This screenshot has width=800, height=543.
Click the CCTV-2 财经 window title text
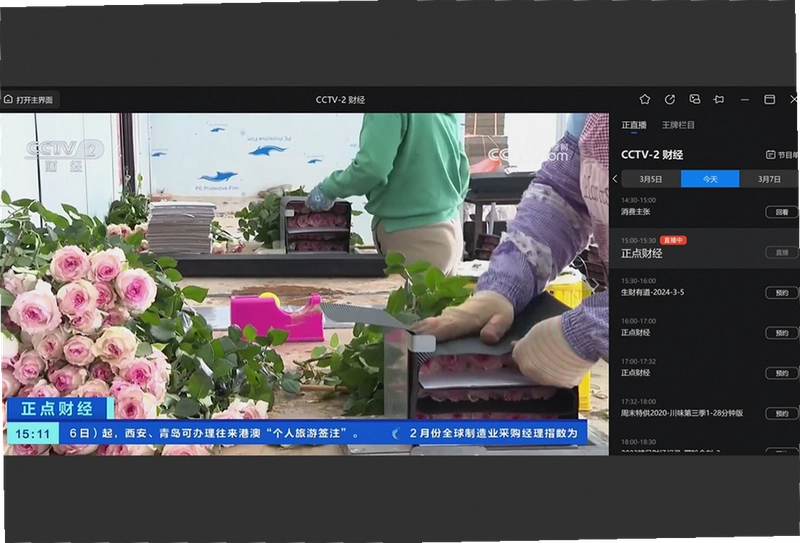point(340,100)
